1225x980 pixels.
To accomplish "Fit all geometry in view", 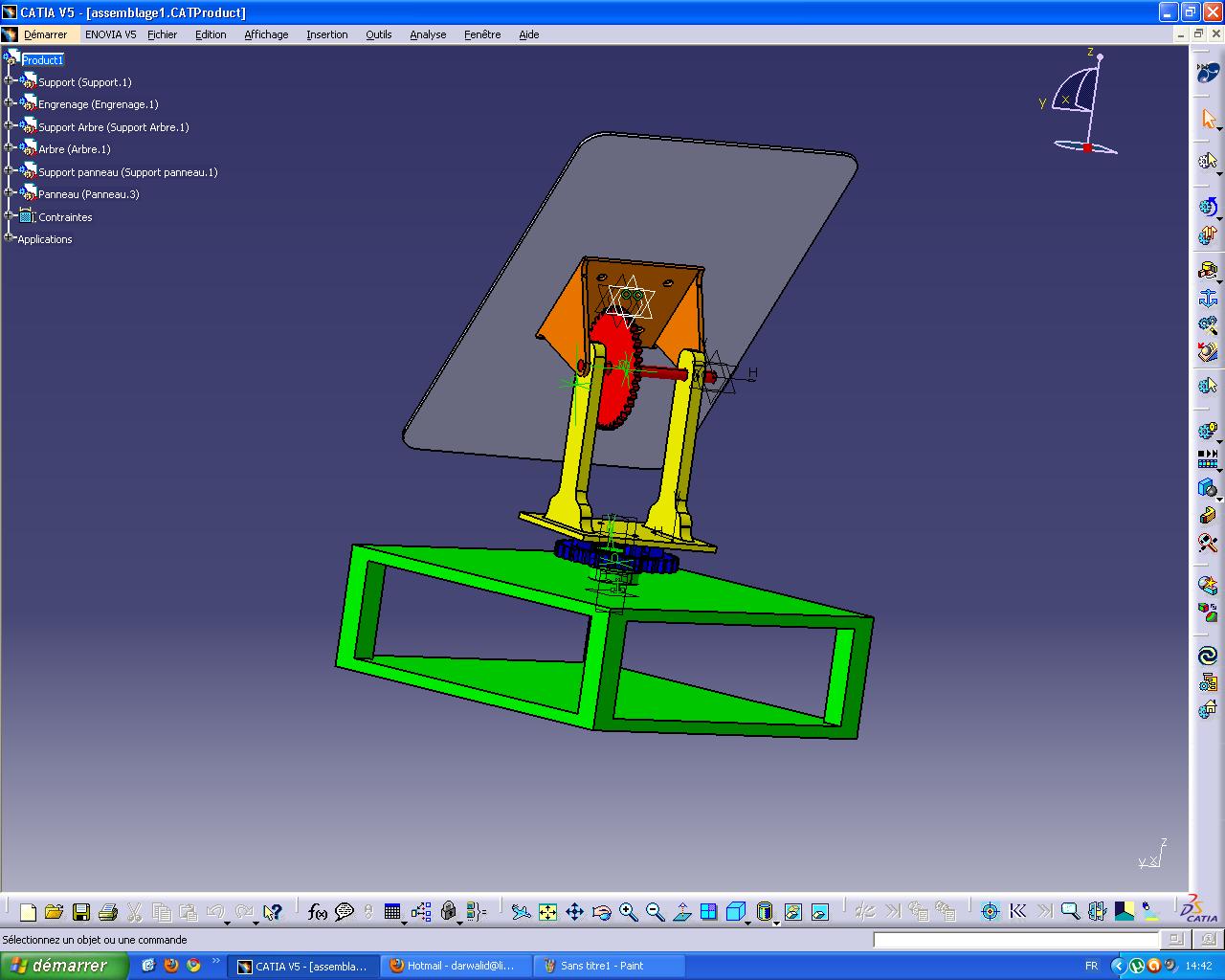I will 547,912.
